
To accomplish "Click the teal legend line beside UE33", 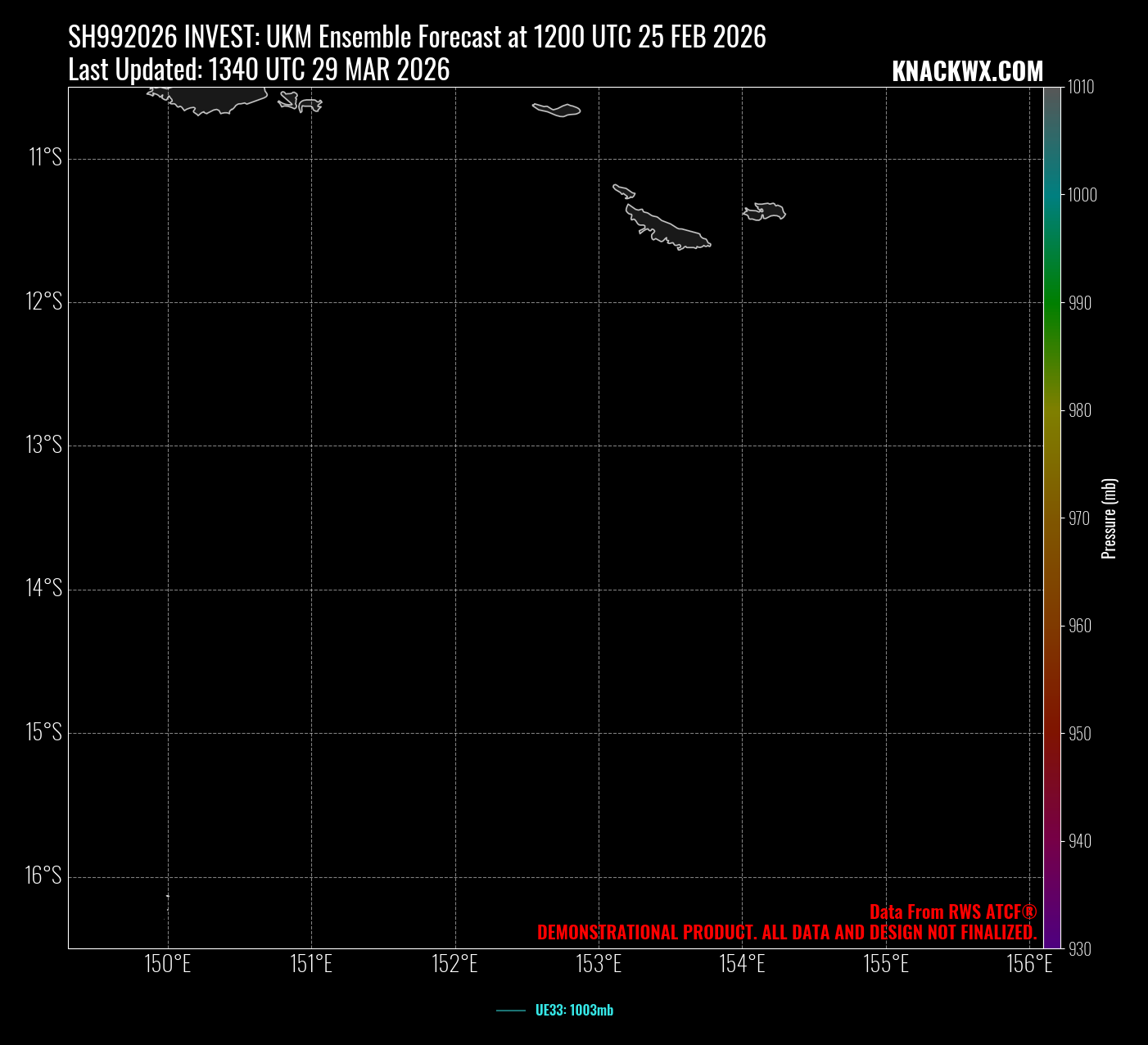I will [511, 1011].
